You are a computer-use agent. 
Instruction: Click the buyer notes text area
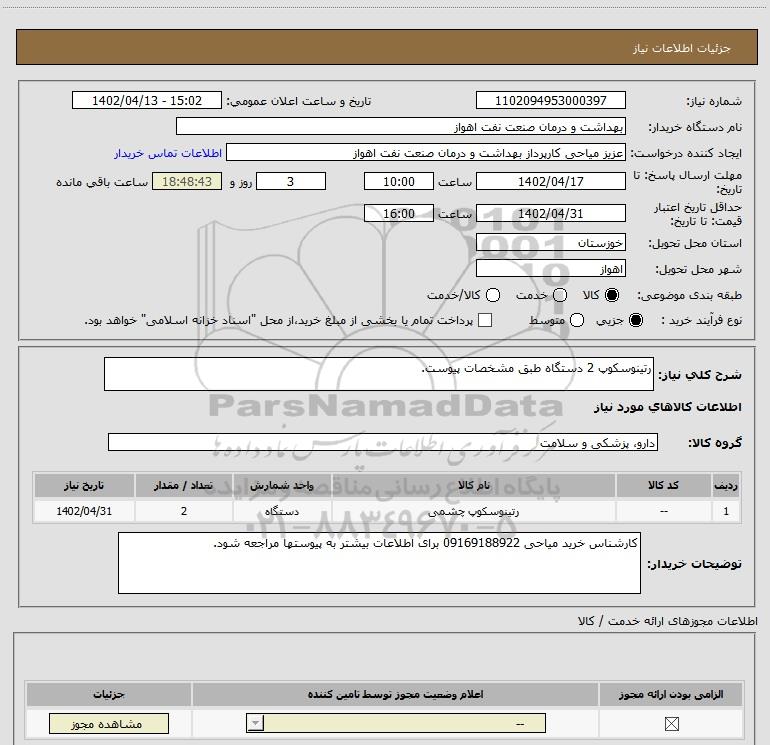click(x=379, y=563)
